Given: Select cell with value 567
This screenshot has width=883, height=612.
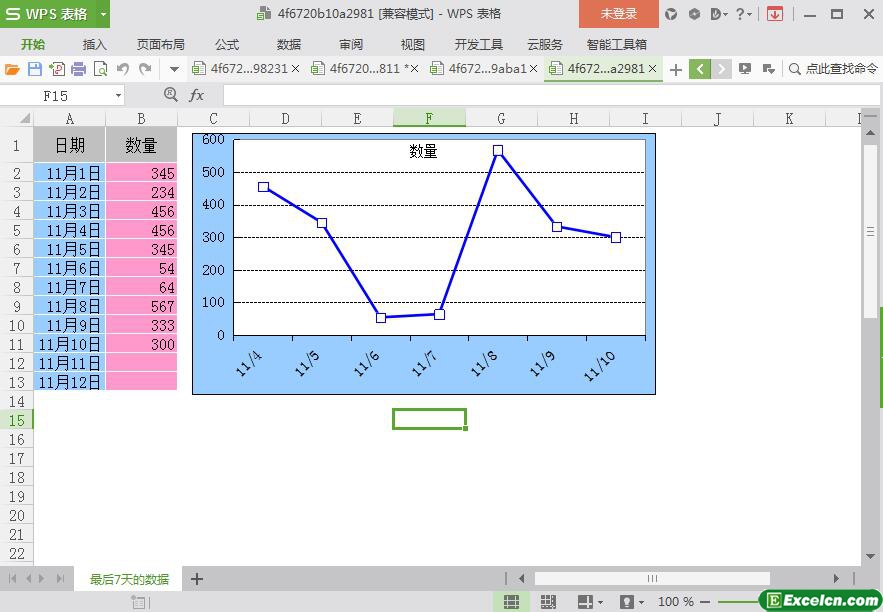Looking at the screenshot, I should 141,306.
